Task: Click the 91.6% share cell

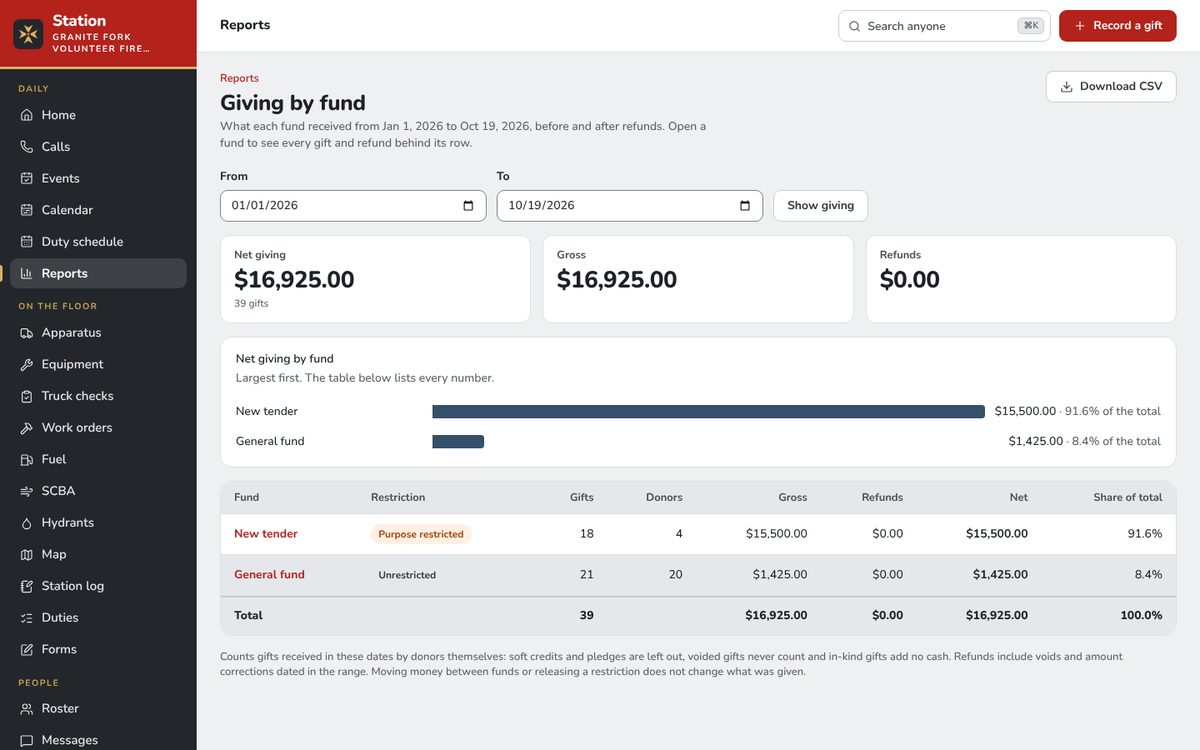Action: (x=1145, y=534)
